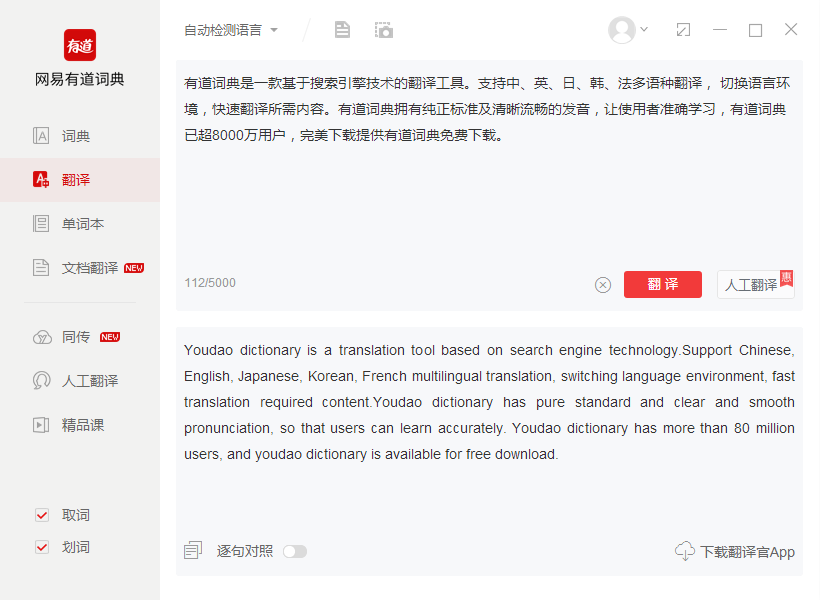This screenshot has width=820, height=600.
Task: Expand the account avatar menu
Action: click(628, 30)
